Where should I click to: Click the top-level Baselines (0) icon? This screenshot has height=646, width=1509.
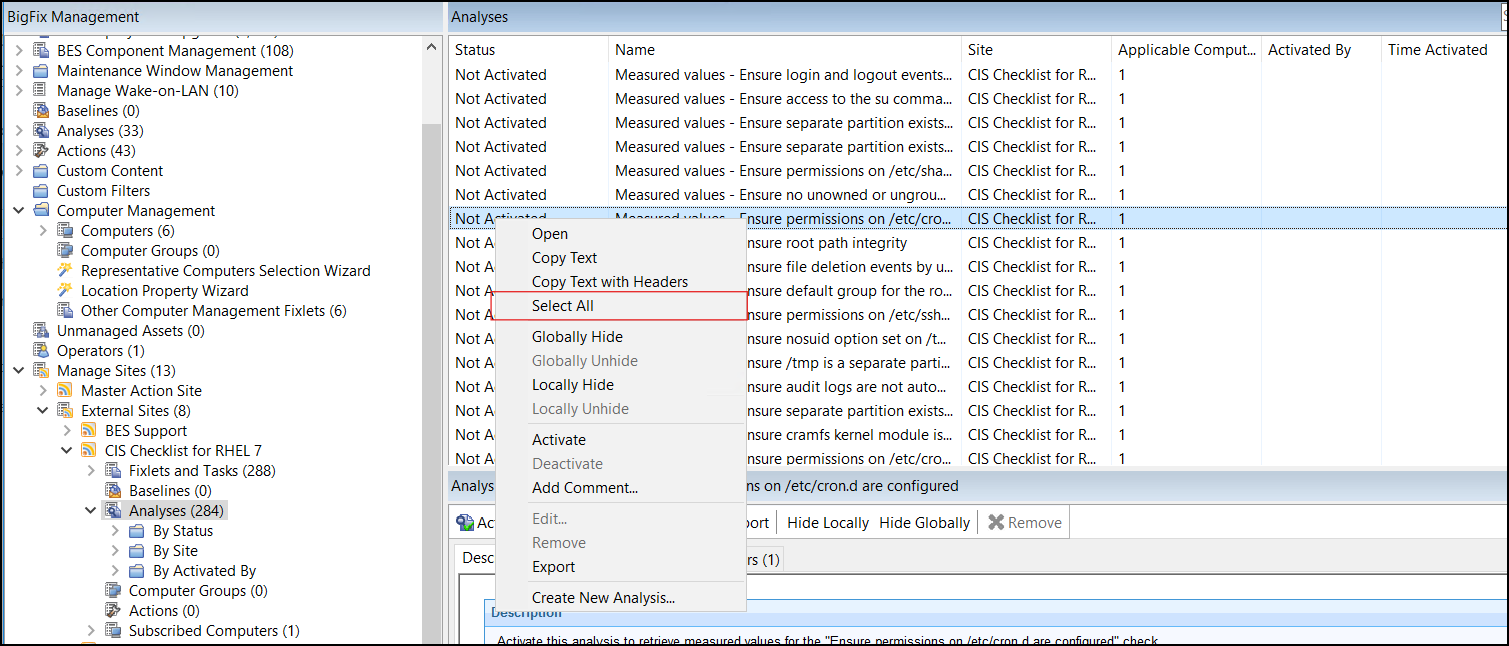click(41, 111)
